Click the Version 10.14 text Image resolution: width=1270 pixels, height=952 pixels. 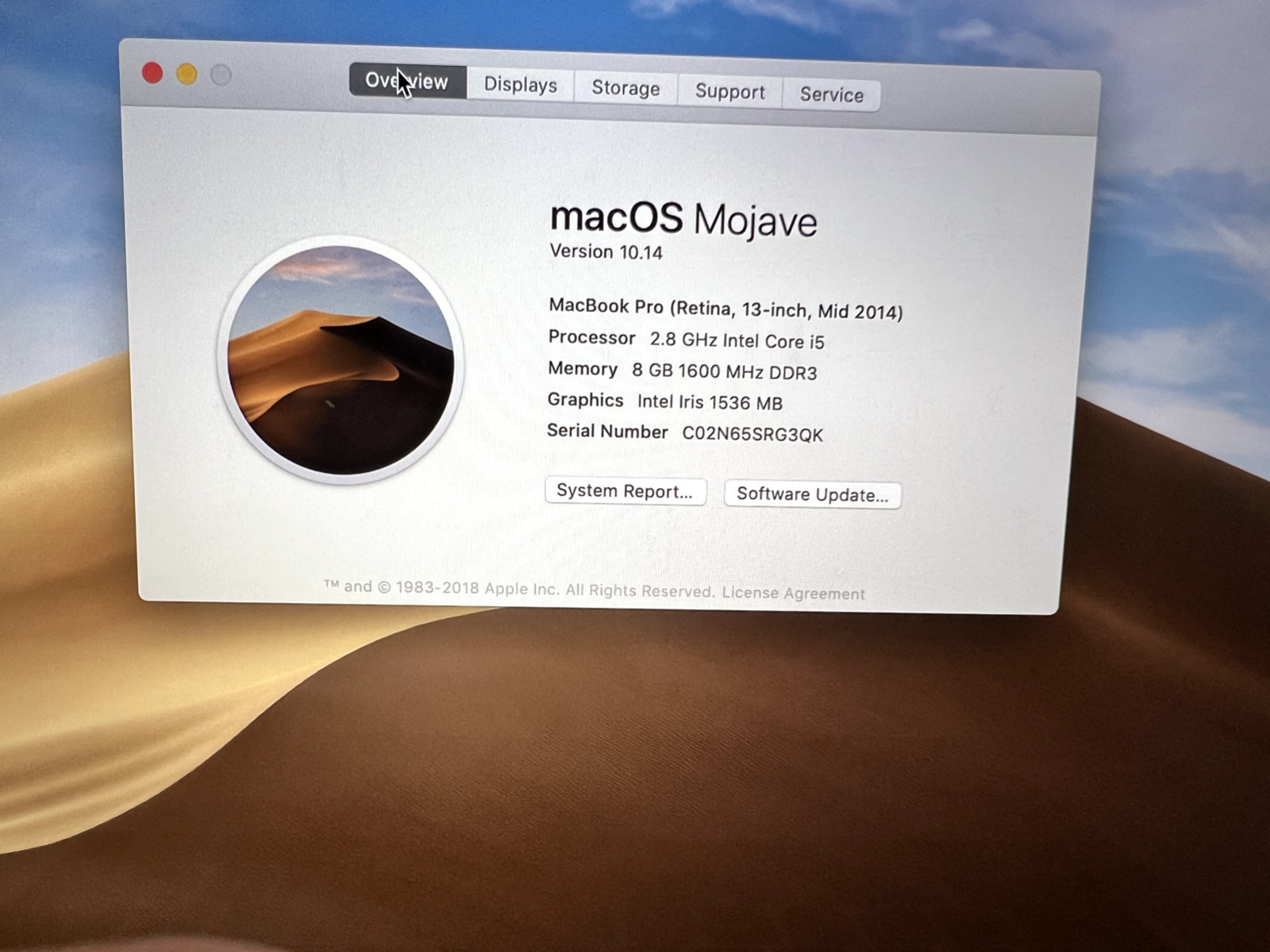(x=606, y=252)
